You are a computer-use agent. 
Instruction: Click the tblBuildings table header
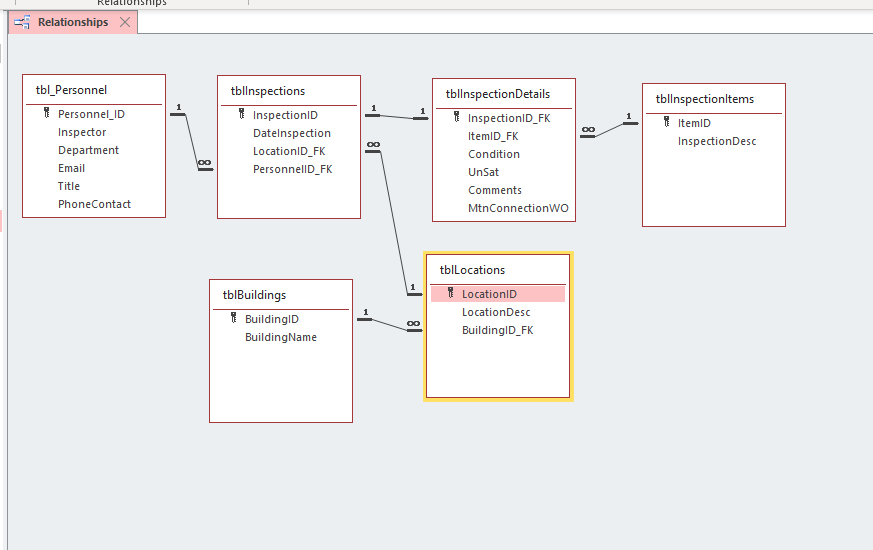(x=254, y=295)
